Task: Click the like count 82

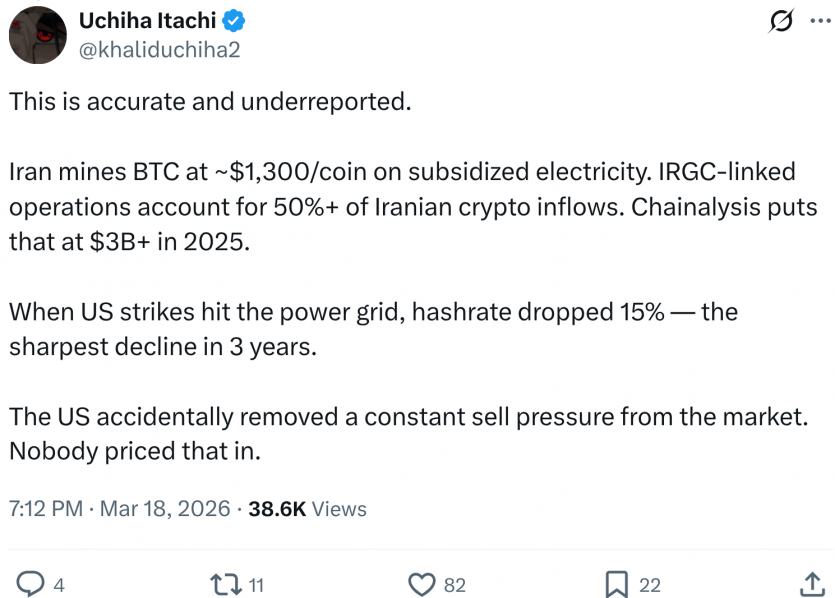Action: coord(454,585)
